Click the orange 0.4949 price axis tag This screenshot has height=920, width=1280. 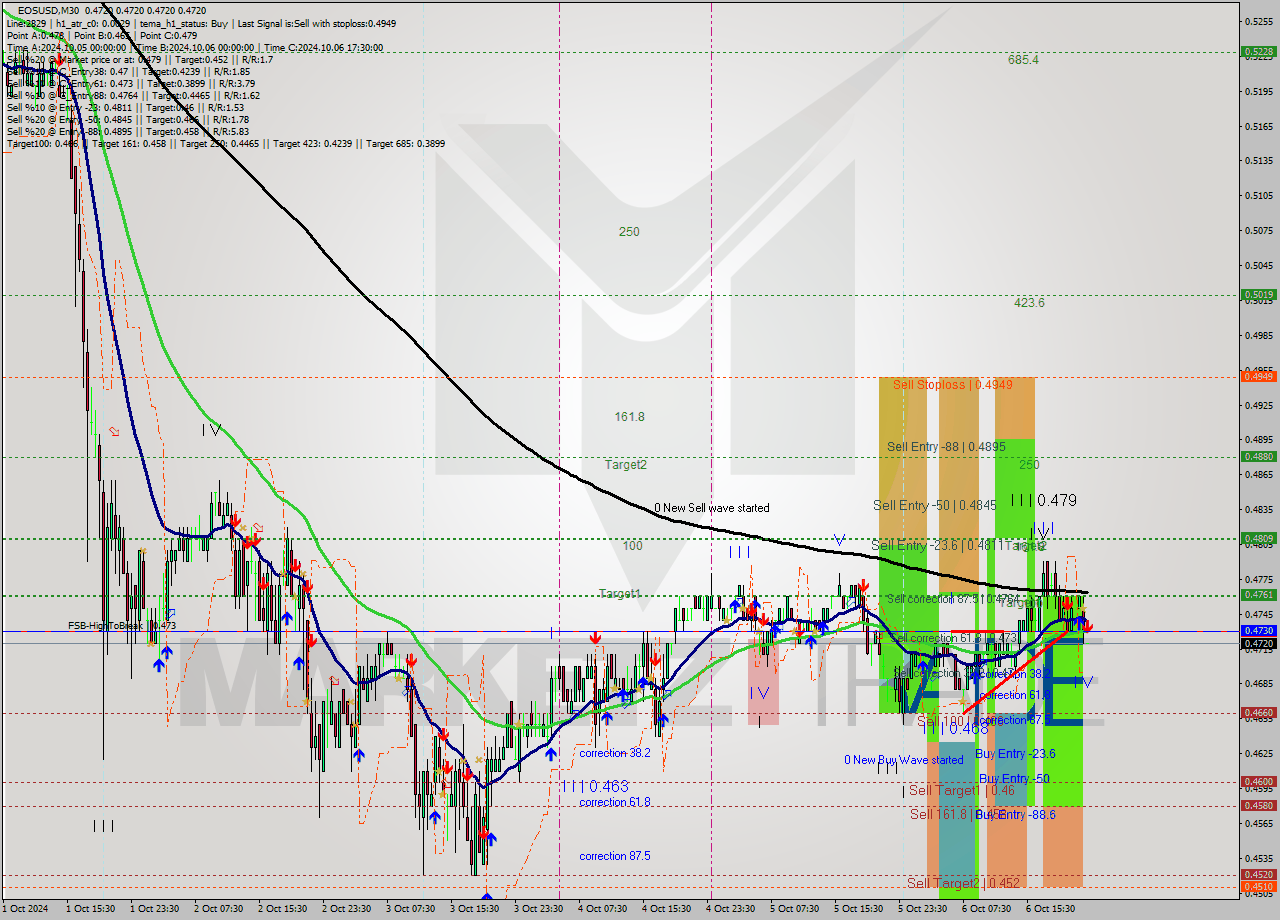click(1258, 376)
